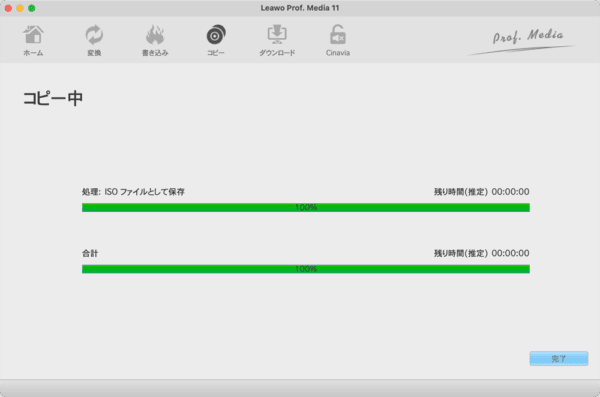
Task: Click the 処理: ISO ファイルとして保存 label
Action: click(x=133, y=192)
